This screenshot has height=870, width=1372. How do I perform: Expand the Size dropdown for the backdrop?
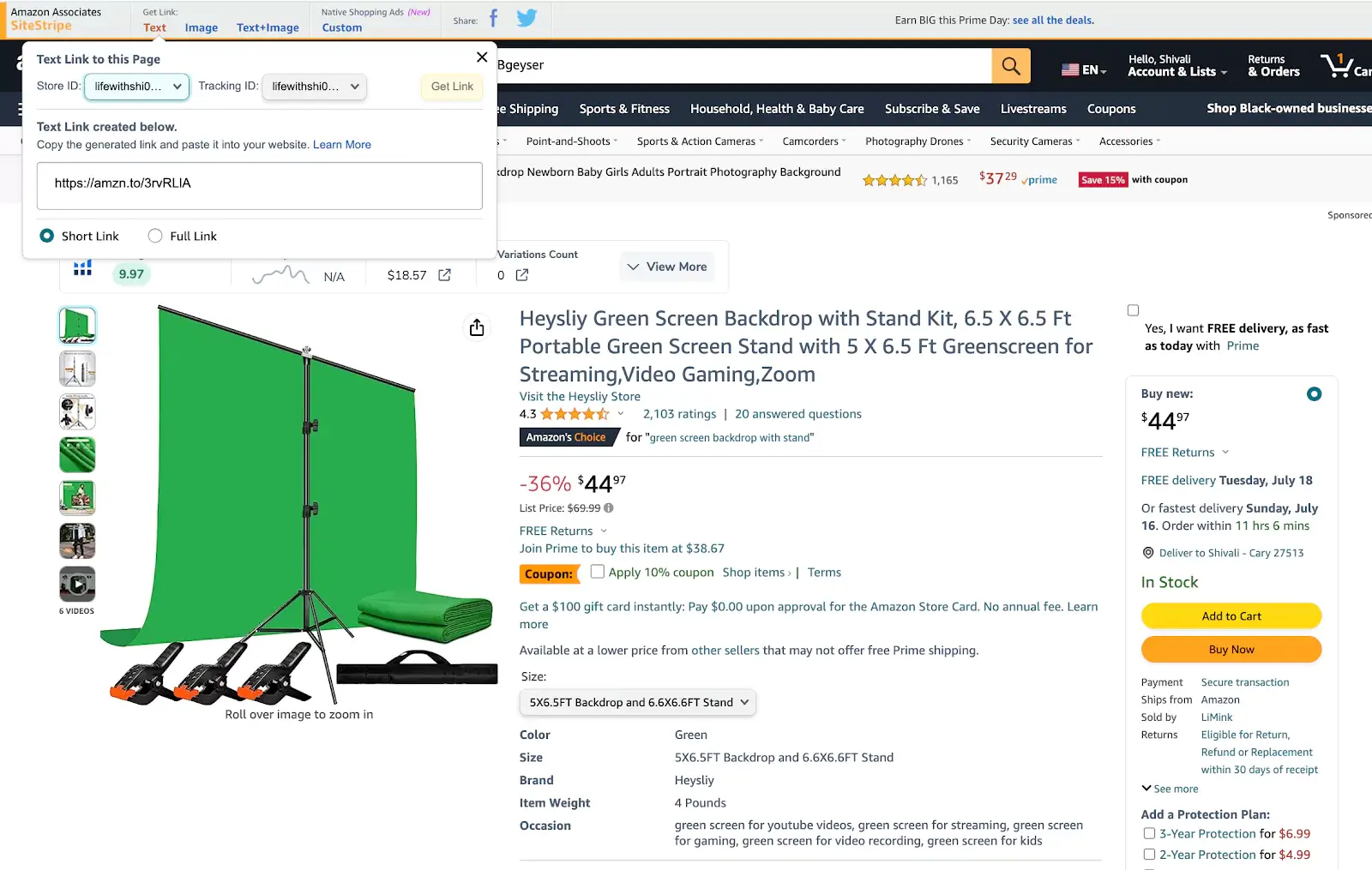click(x=636, y=702)
